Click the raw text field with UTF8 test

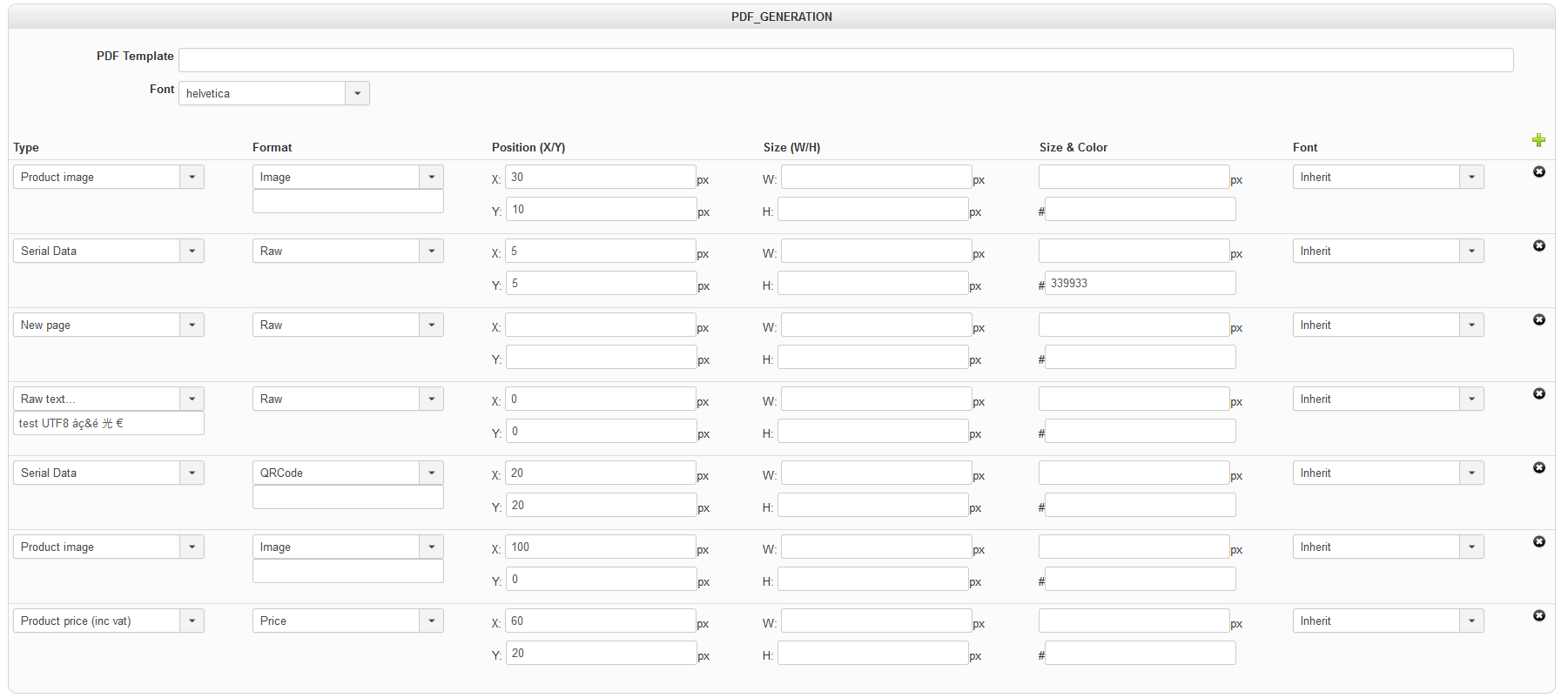[x=109, y=424]
